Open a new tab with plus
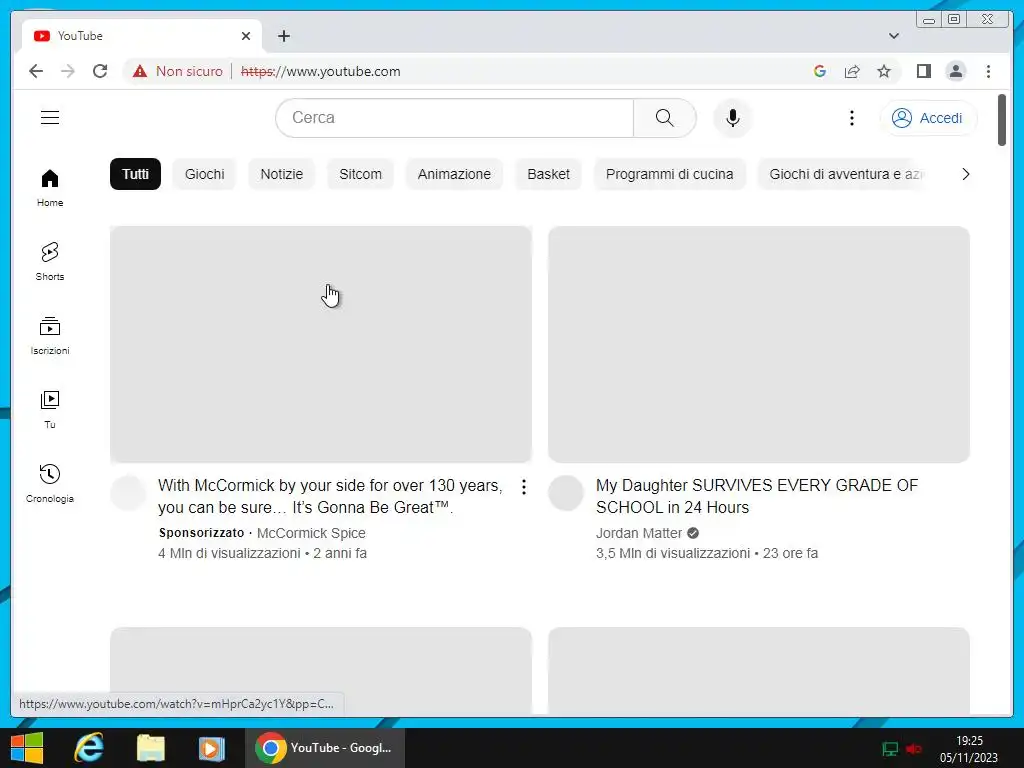1024x768 pixels. pyautogui.click(x=283, y=36)
